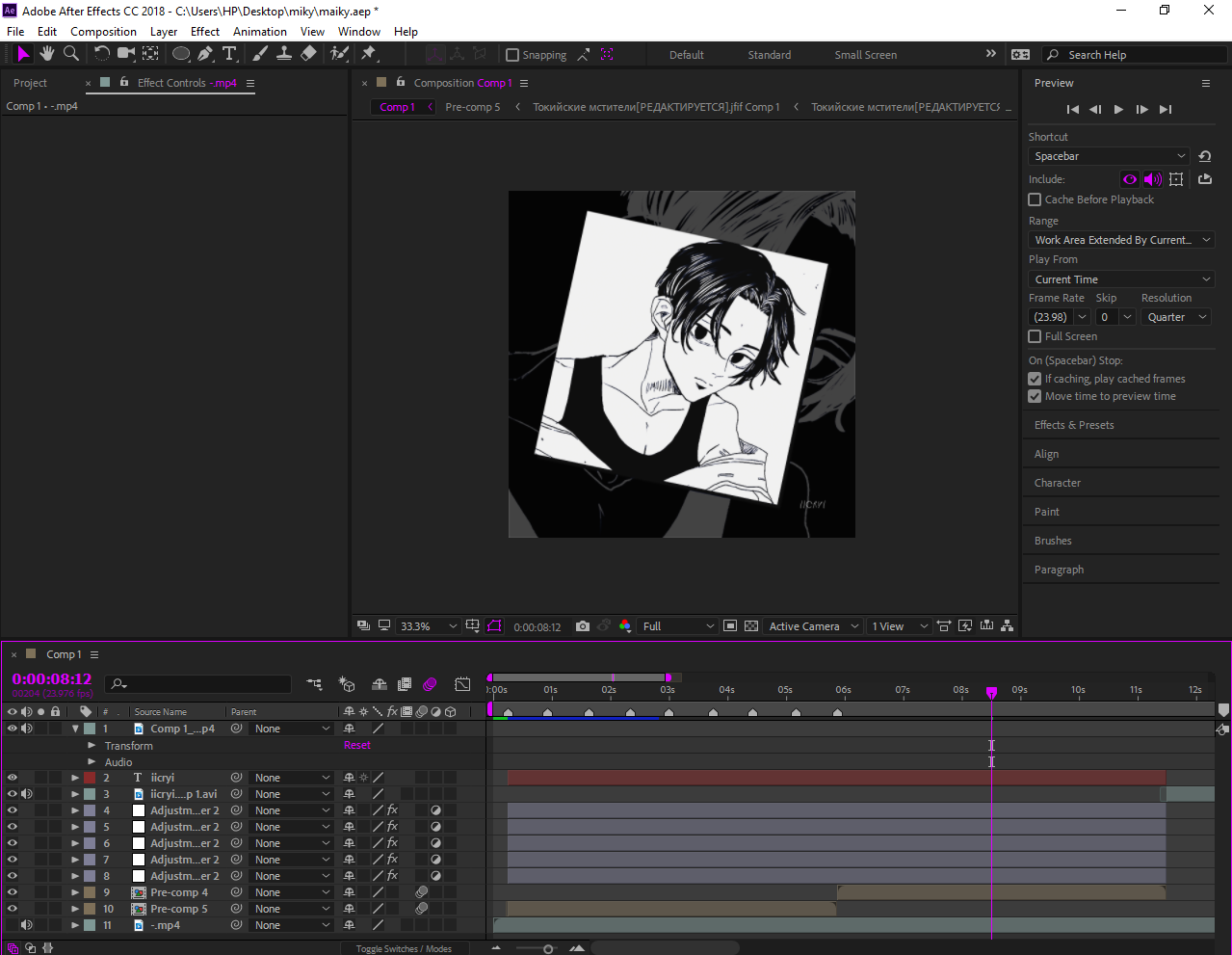Select the Clone Stamp tool

(x=284, y=54)
